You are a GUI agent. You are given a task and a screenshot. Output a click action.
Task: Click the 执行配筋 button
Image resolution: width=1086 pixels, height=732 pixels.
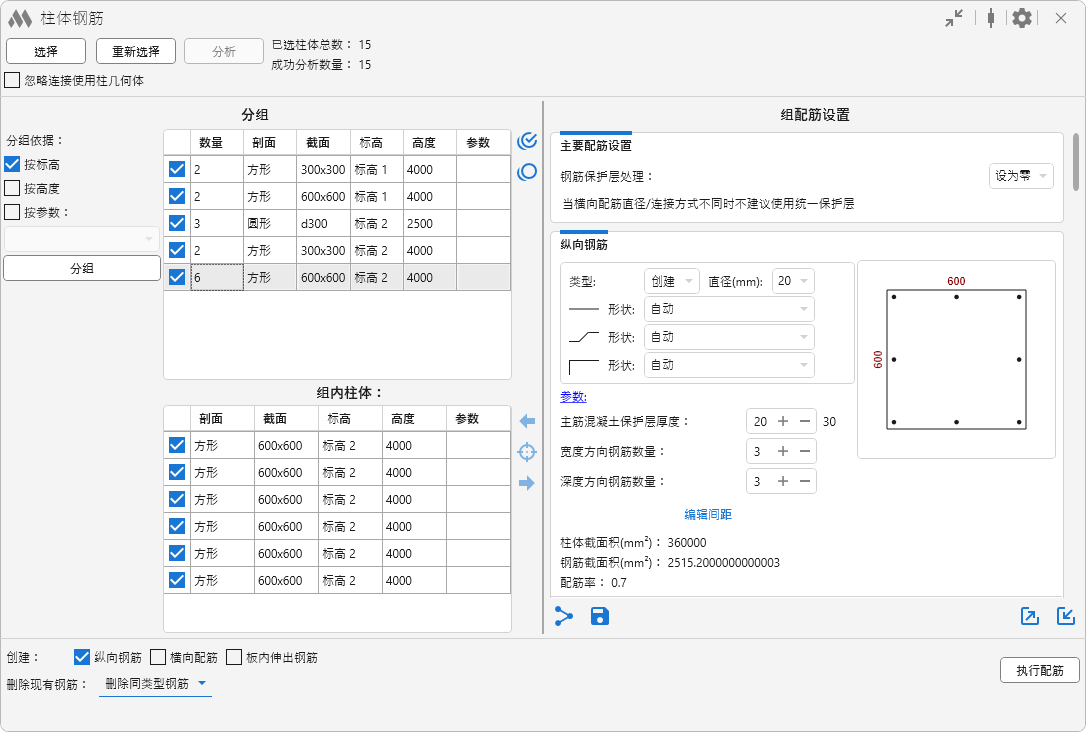point(1039,670)
